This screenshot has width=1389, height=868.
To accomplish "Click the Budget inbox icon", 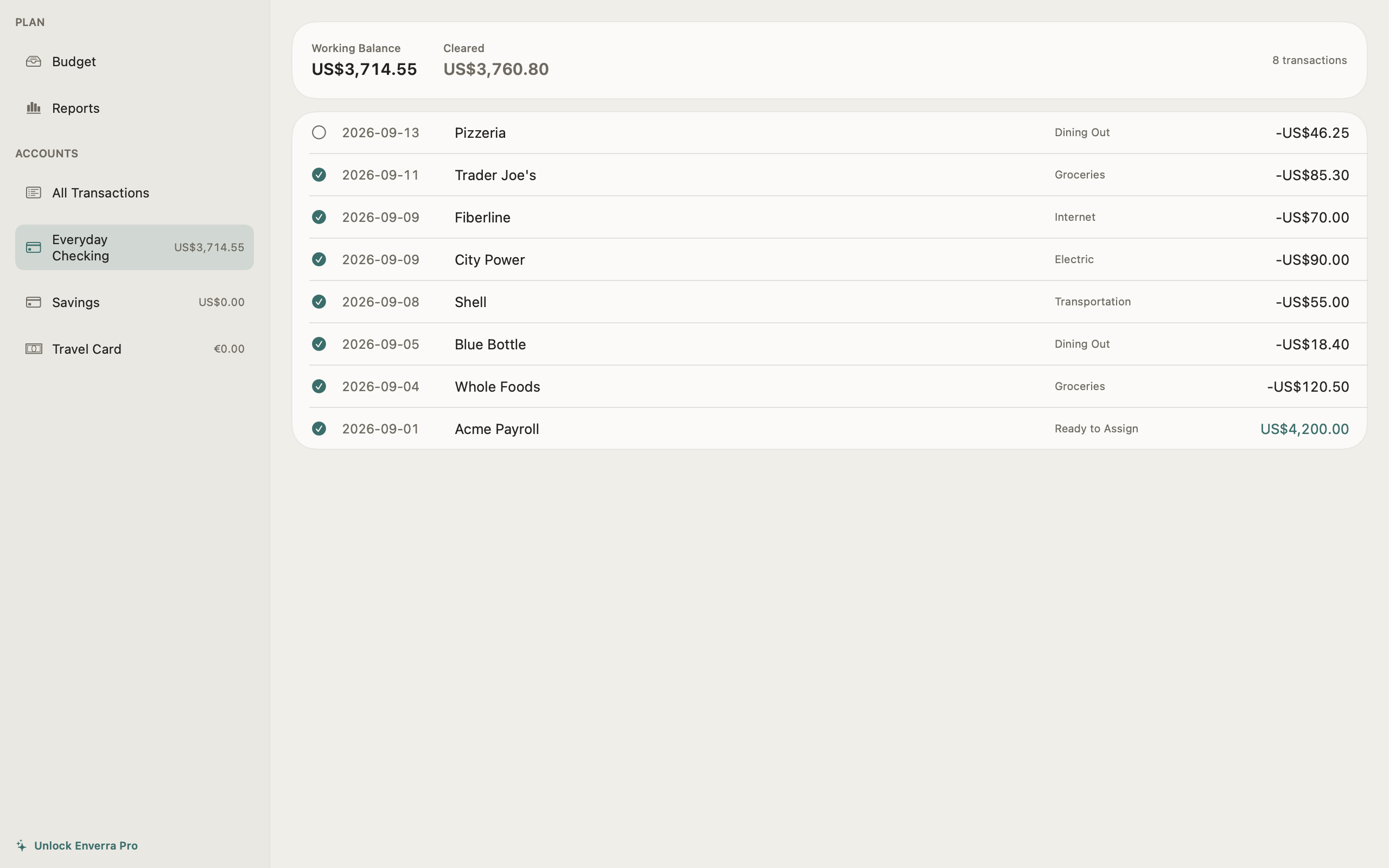I will point(33,61).
